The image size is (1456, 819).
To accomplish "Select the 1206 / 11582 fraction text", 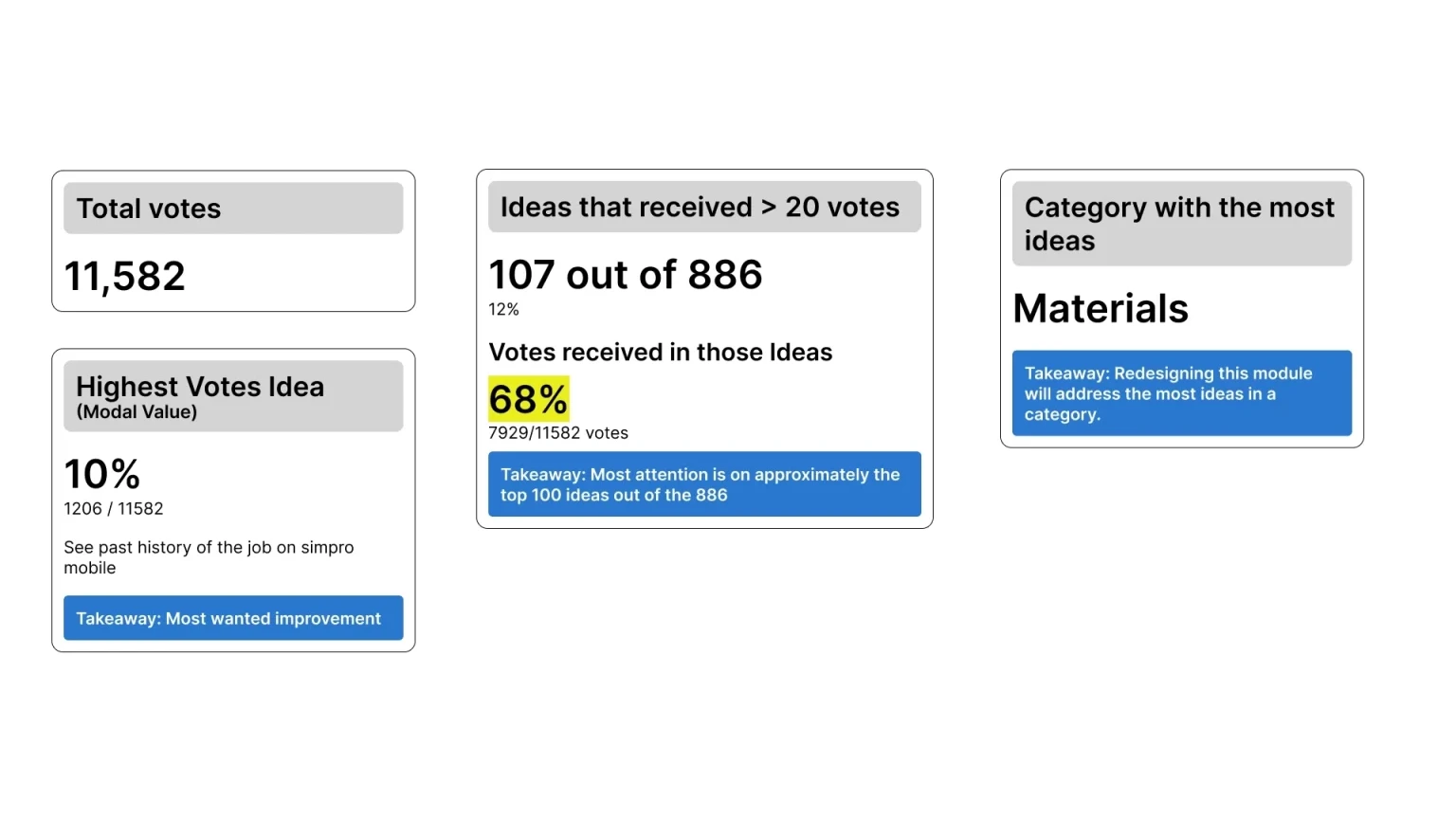I will tap(113, 509).
